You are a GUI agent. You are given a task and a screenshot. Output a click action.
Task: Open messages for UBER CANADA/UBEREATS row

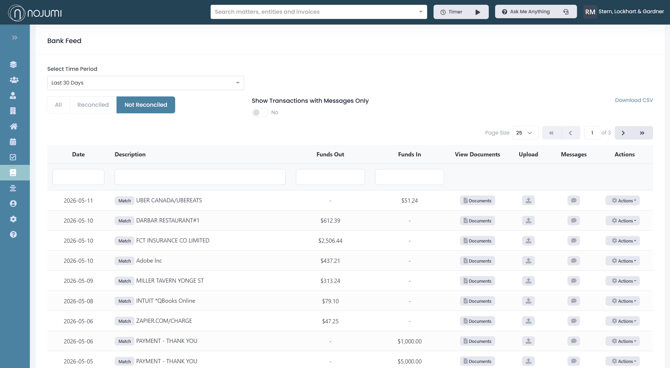click(573, 200)
